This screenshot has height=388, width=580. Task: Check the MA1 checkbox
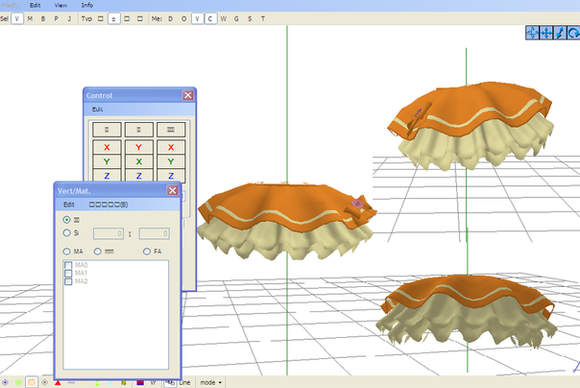pyautogui.click(x=68, y=273)
